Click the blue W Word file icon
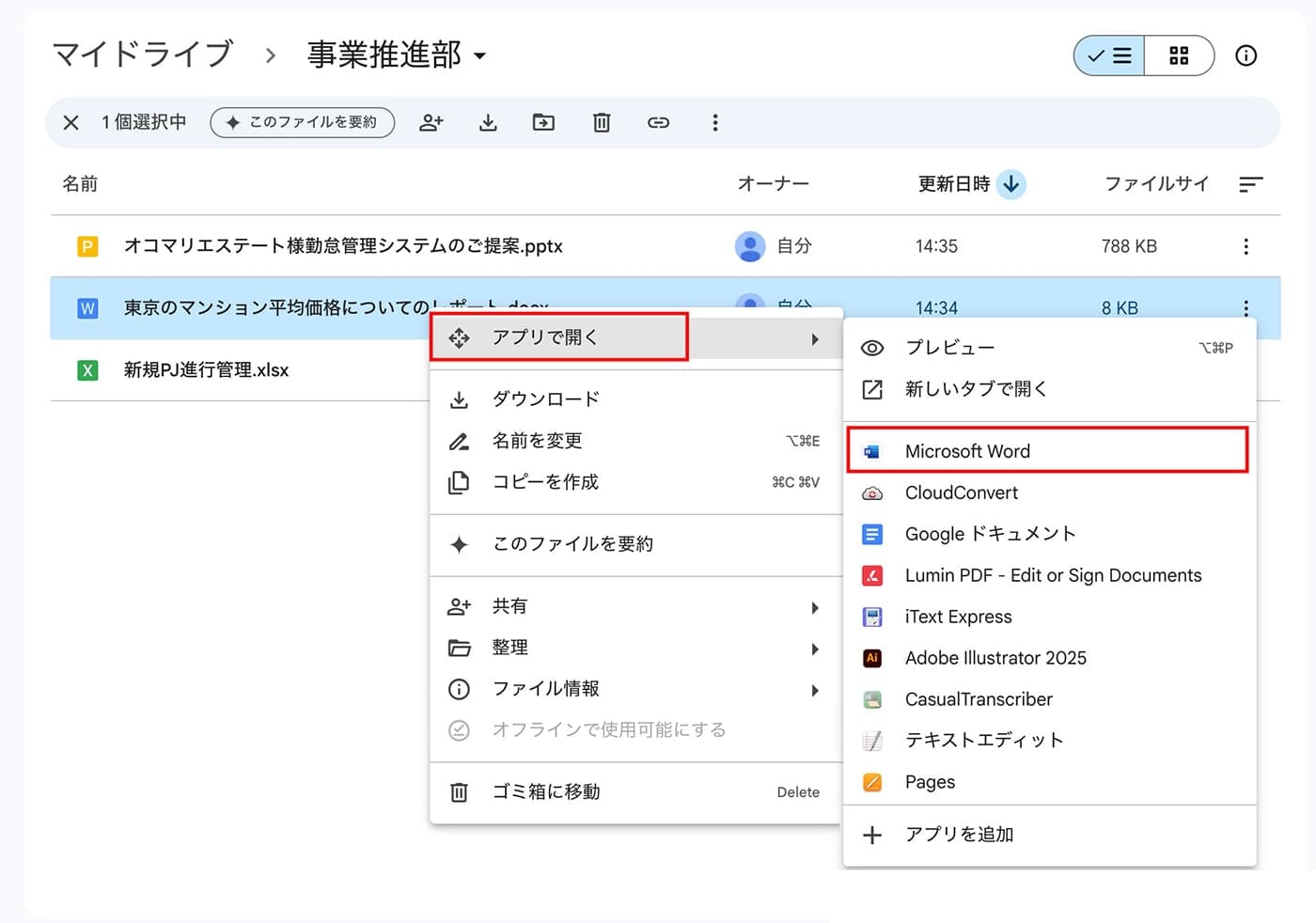This screenshot has width=1316, height=923. point(87,307)
